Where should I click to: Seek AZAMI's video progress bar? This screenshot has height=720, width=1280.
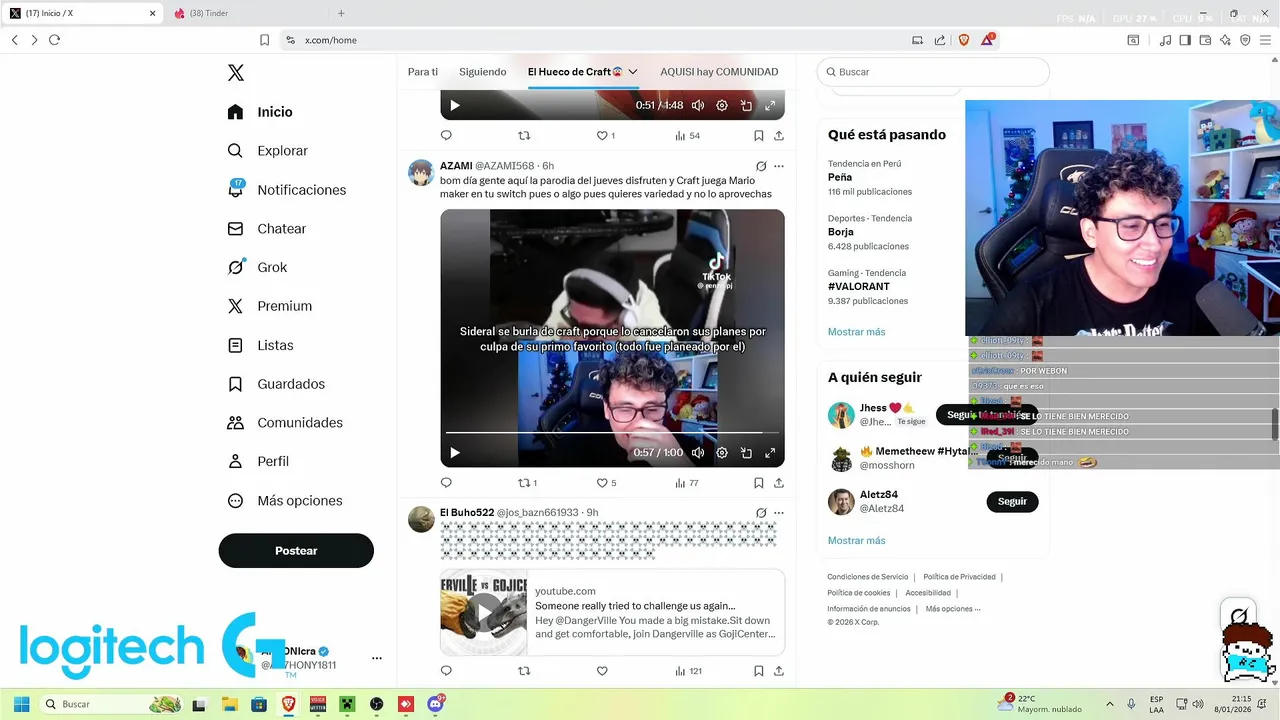612,433
